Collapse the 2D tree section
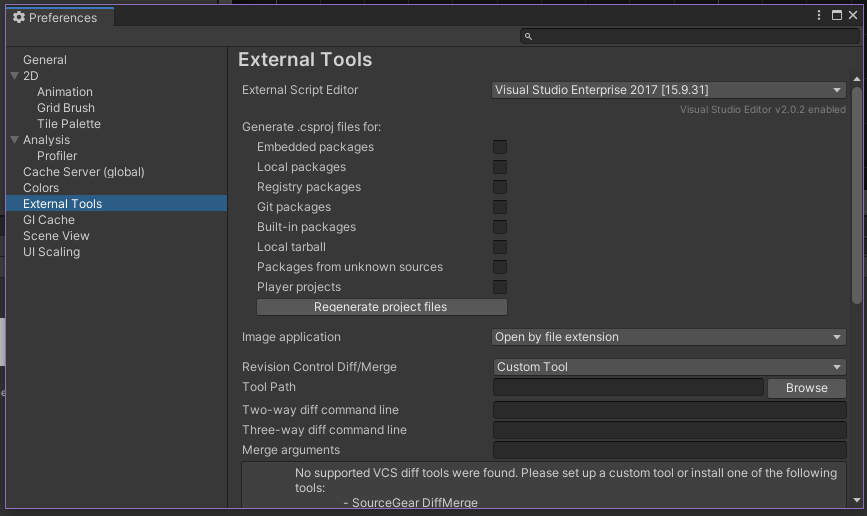This screenshot has height=516, width=867. [14, 76]
